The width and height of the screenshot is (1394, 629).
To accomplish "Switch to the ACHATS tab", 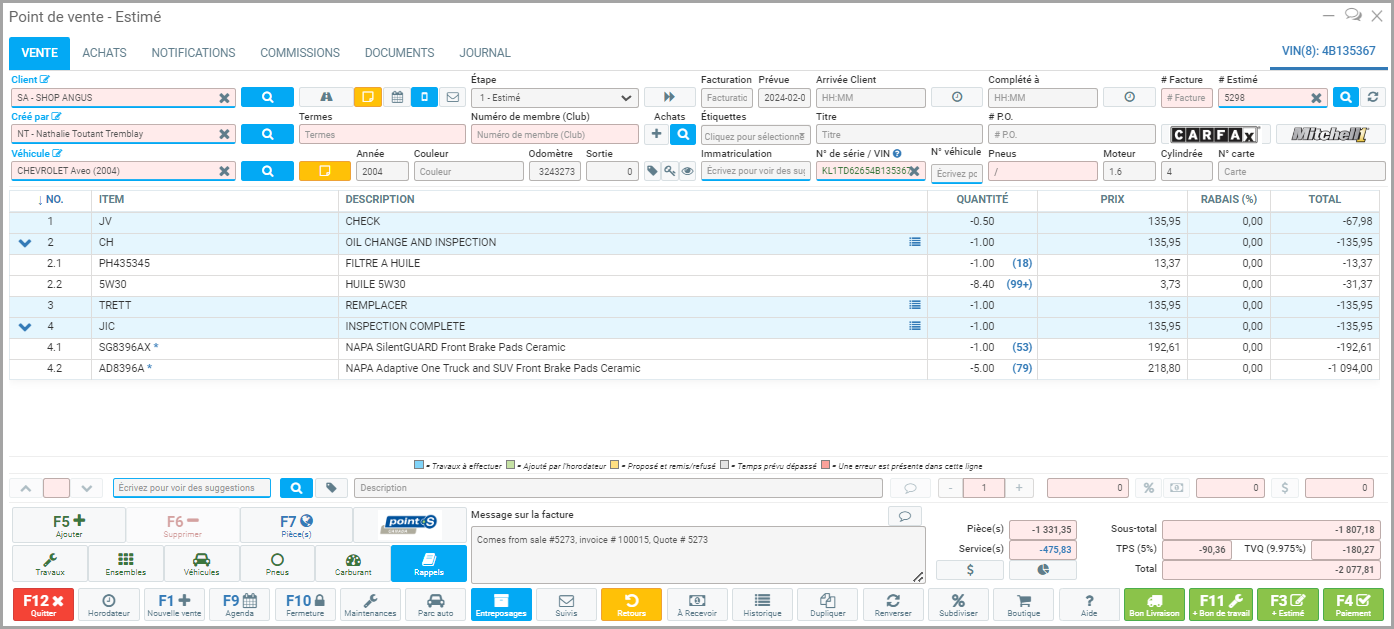I will click(104, 53).
